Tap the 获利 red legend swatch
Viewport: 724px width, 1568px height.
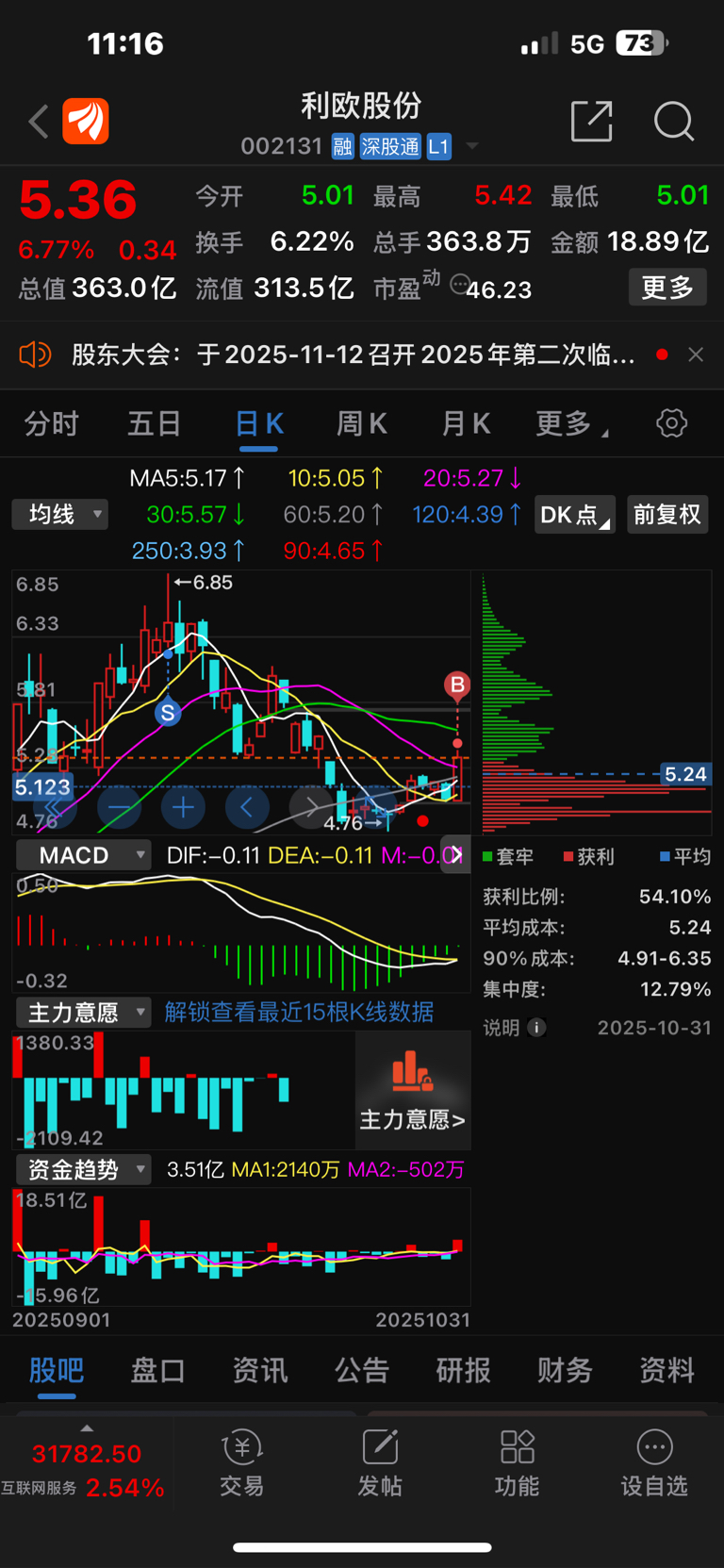(568, 856)
